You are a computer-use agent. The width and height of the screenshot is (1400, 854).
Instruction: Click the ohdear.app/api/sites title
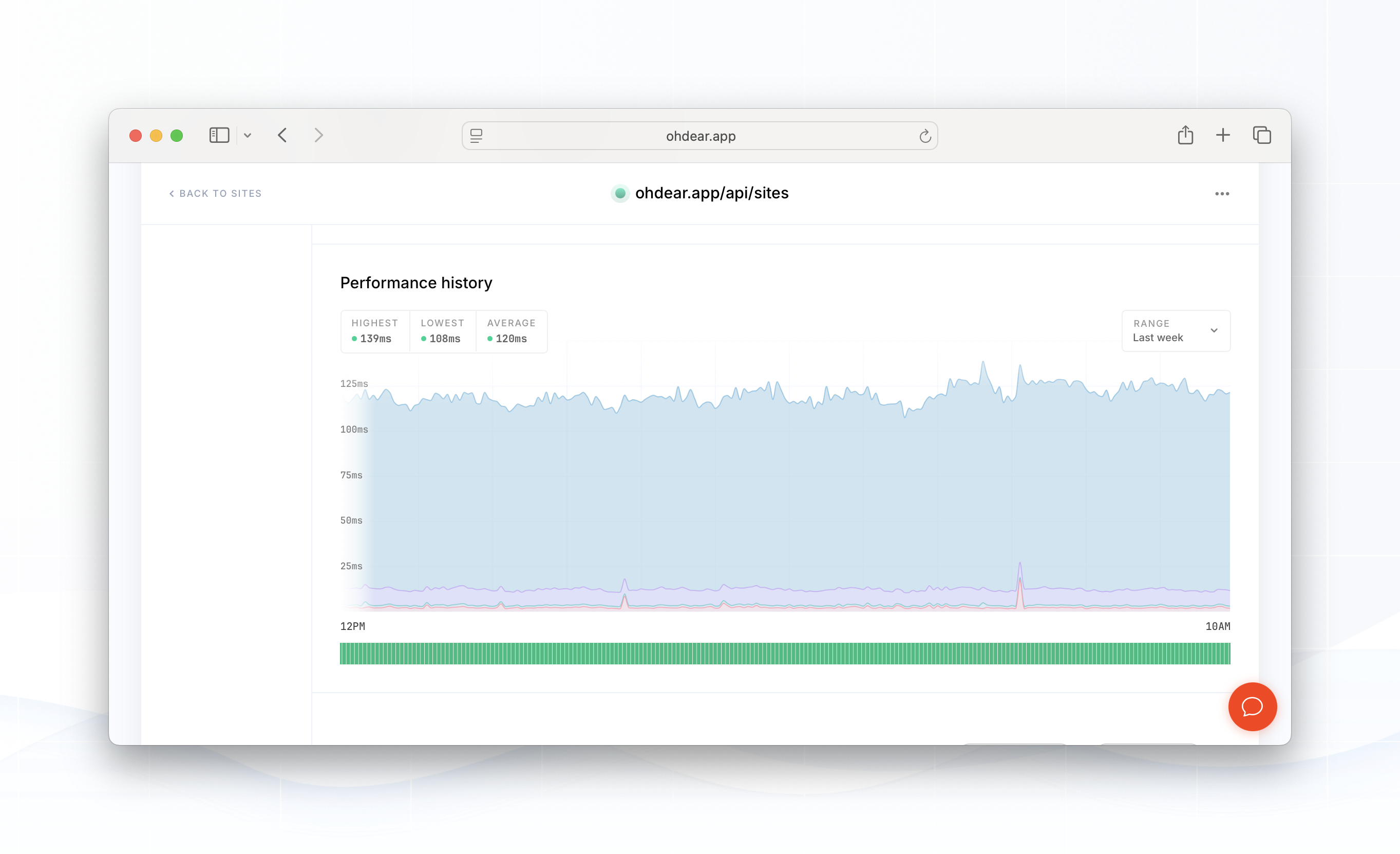[x=712, y=193]
